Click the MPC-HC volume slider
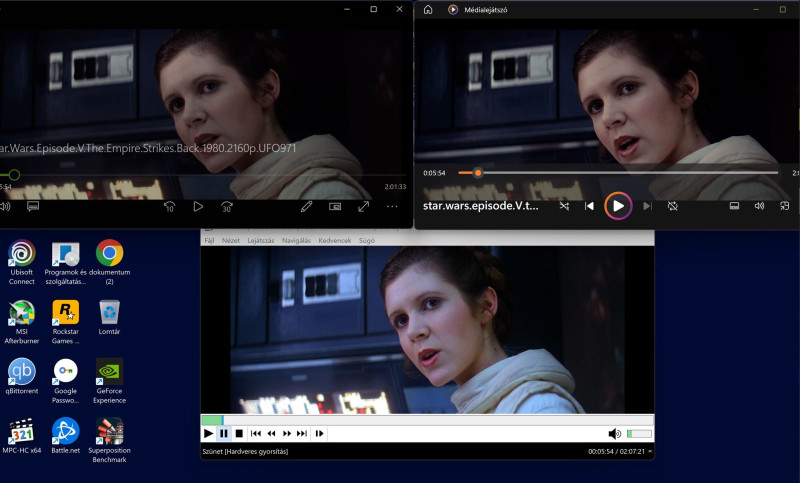The width and height of the screenshot is (800, 483). click(639, 434)
